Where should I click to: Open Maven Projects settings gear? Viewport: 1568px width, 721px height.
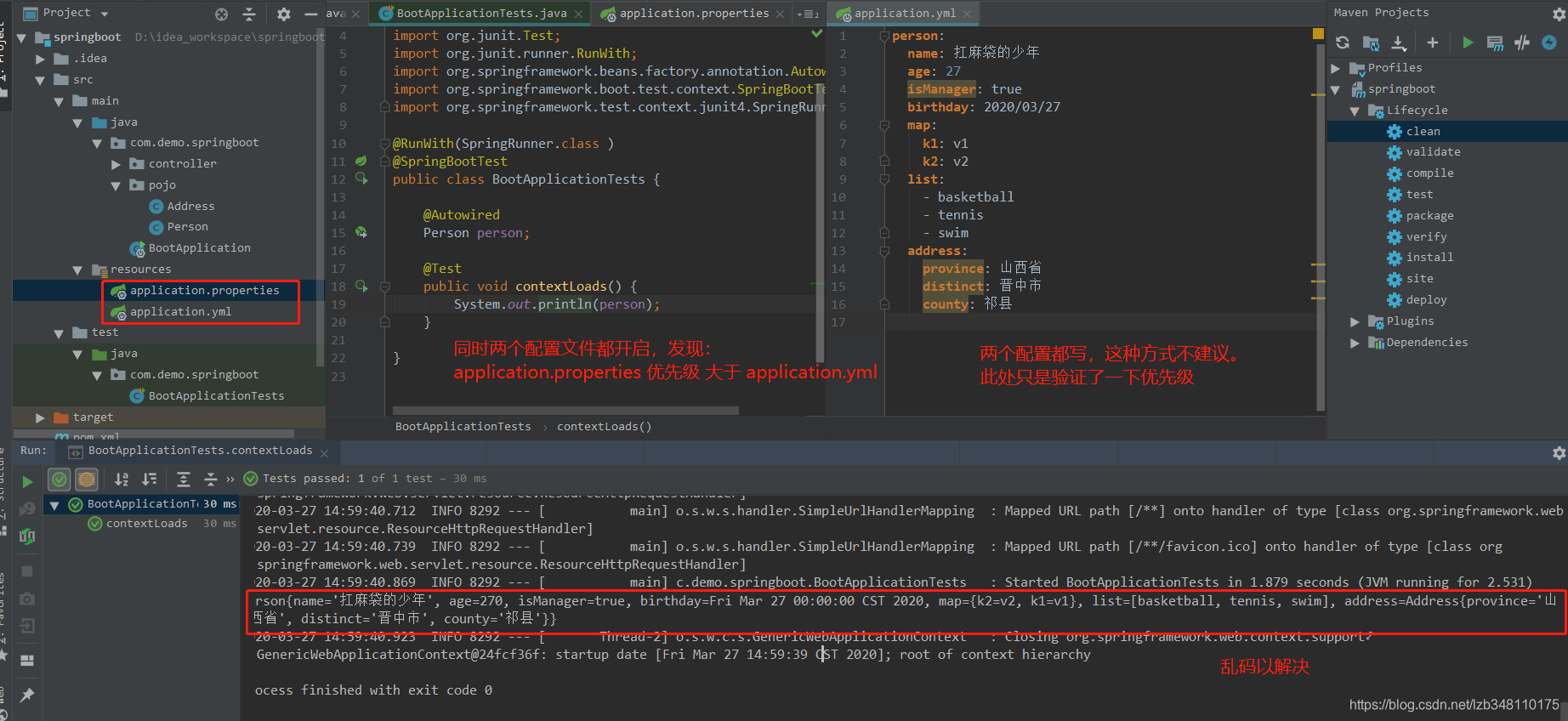point(1559,14)
